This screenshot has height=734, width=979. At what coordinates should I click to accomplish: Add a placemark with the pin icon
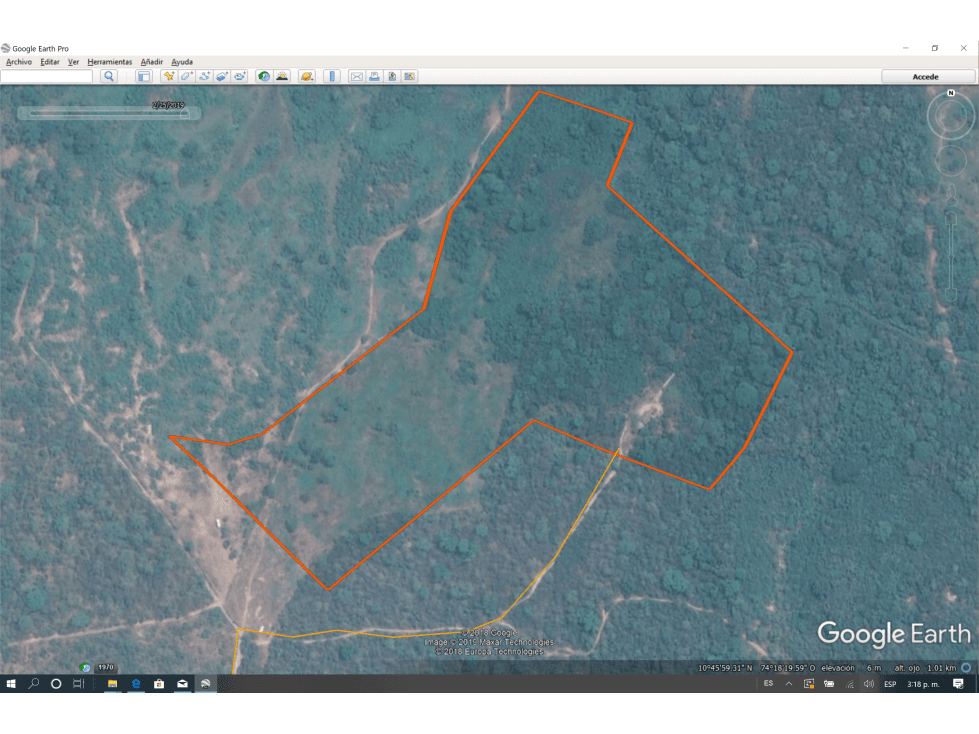pyautogui.click(x=168, y=76)
